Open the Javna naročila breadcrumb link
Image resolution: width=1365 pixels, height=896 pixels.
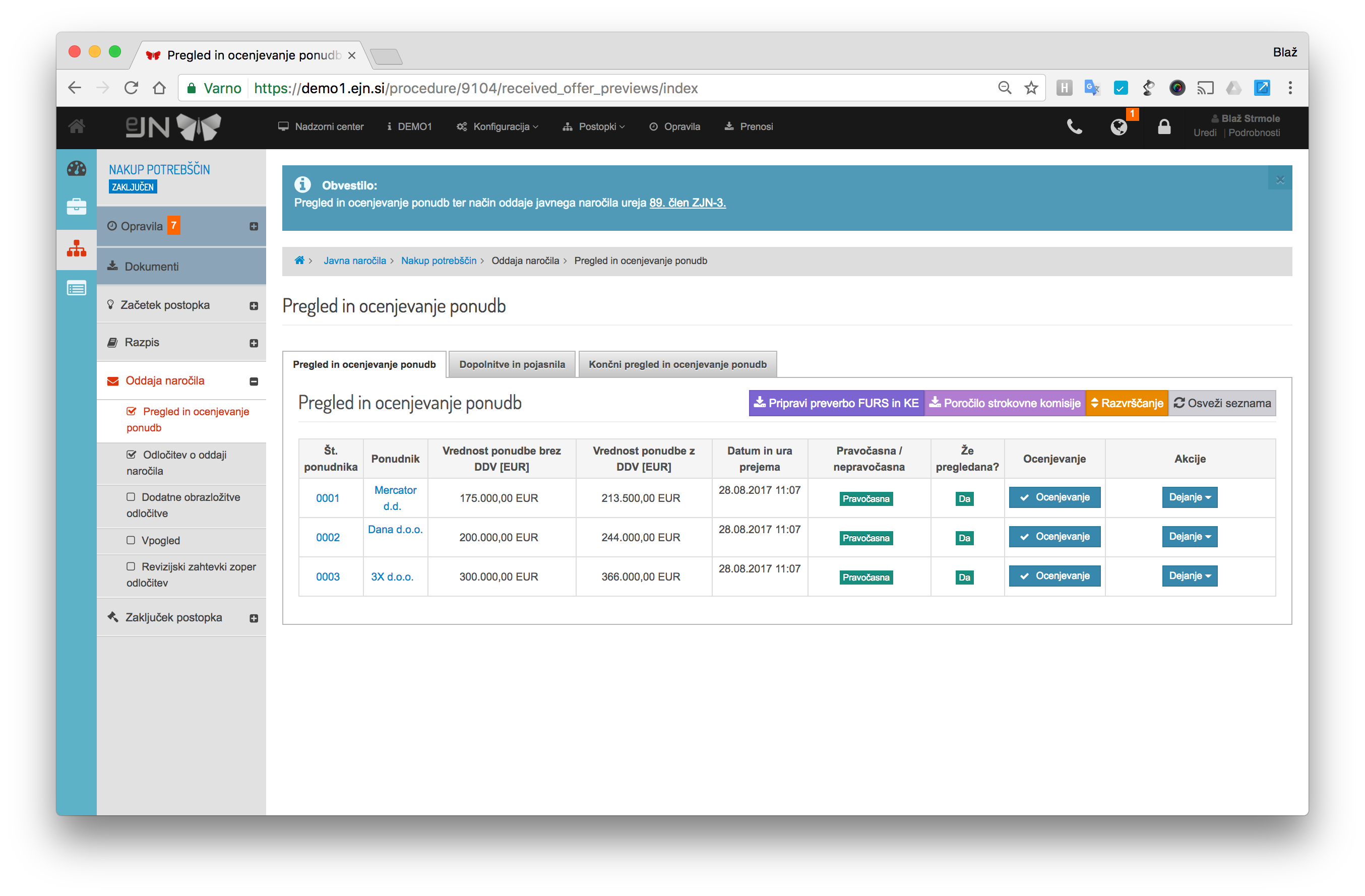point(354,260)
